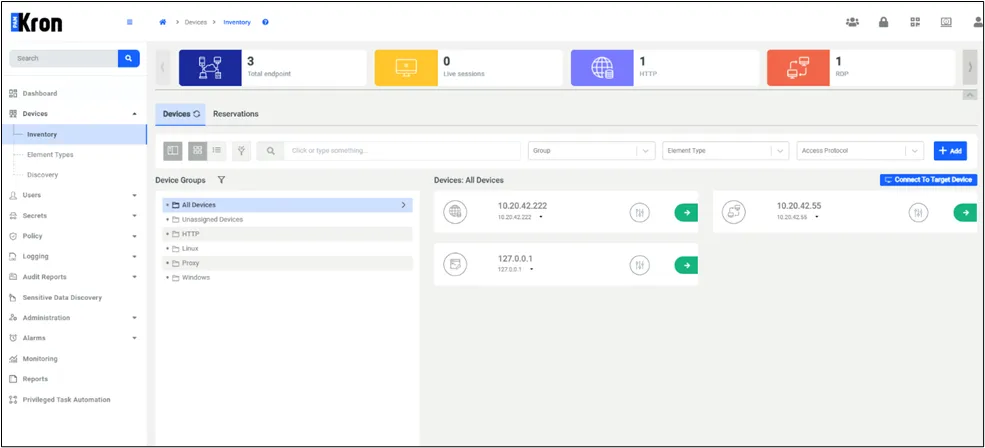Image resolution: width=985 pixels, height=448 pixels.
Task: Open the Access Protocol dropdown
Action: coord(860,151)
